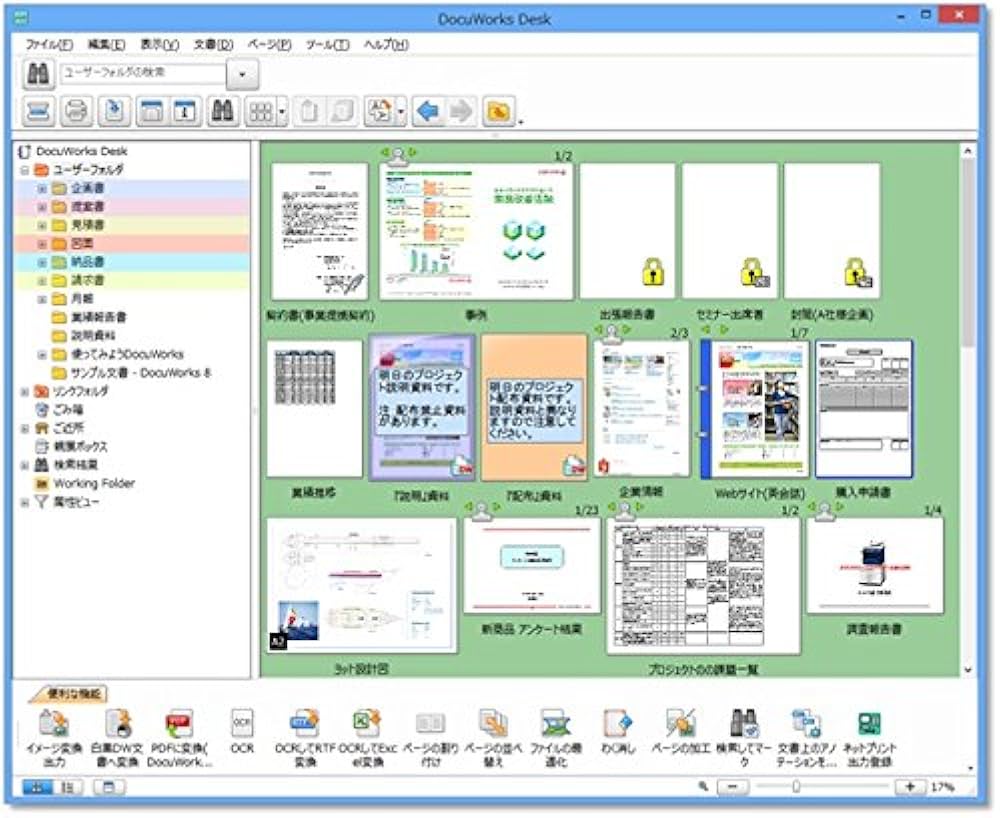Click the zoom minus button at bottom right
Screen dimensions: 1000x818
[x=733, y=786]
